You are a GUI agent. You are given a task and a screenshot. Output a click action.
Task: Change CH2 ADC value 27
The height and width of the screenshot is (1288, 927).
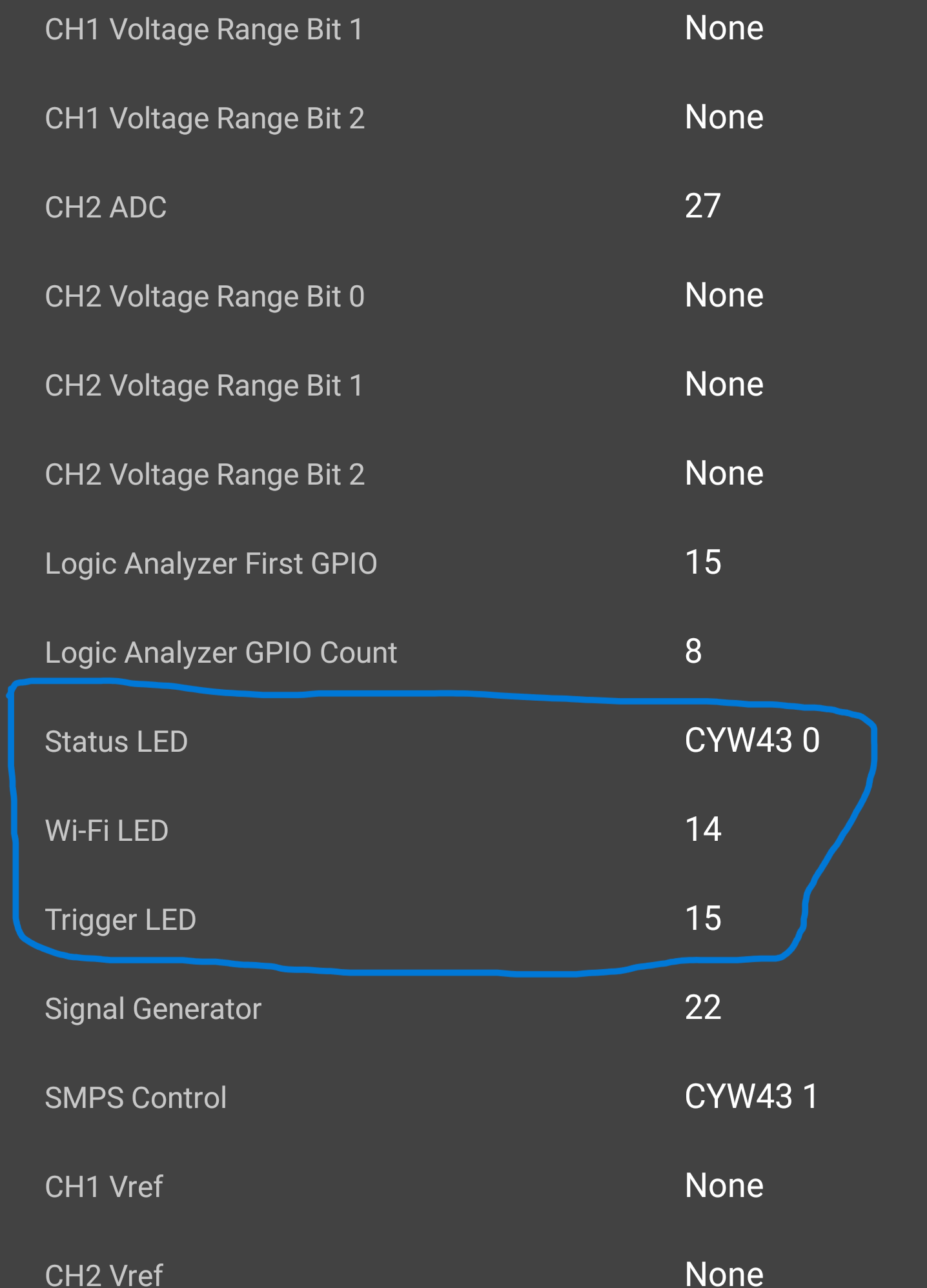point(702,206)
